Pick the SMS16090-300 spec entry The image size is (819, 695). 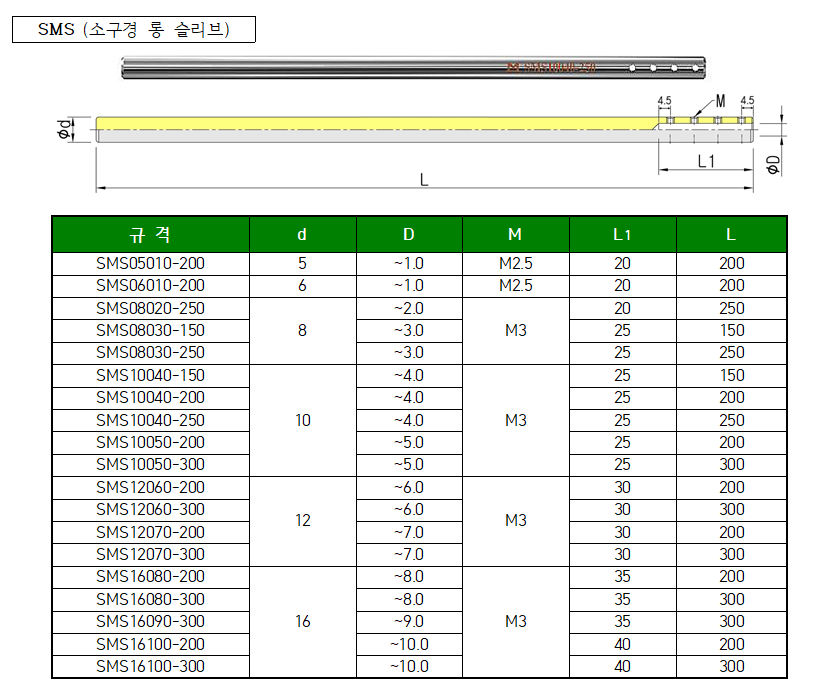click(150, 621)
